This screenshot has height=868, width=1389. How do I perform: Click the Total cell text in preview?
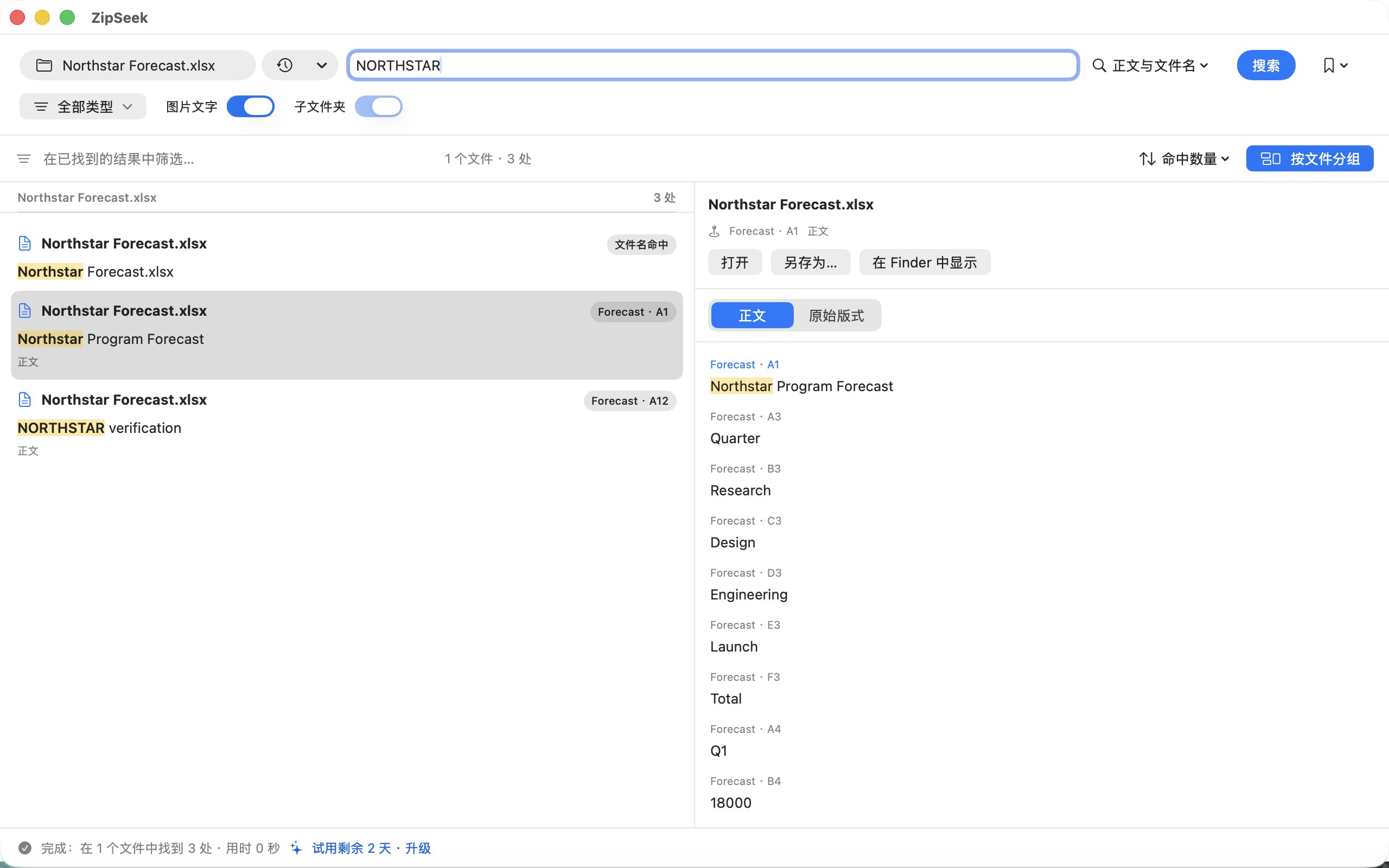pyautogui.click(x=725, y=699)
